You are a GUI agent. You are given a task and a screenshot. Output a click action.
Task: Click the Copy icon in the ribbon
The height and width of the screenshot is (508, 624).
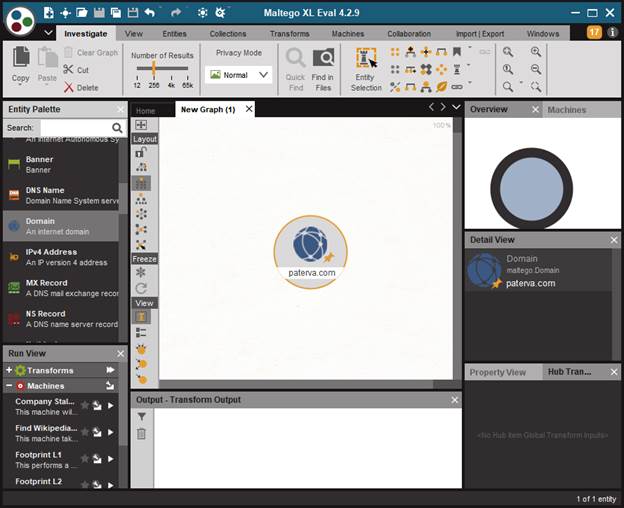(x=21, y=57)
